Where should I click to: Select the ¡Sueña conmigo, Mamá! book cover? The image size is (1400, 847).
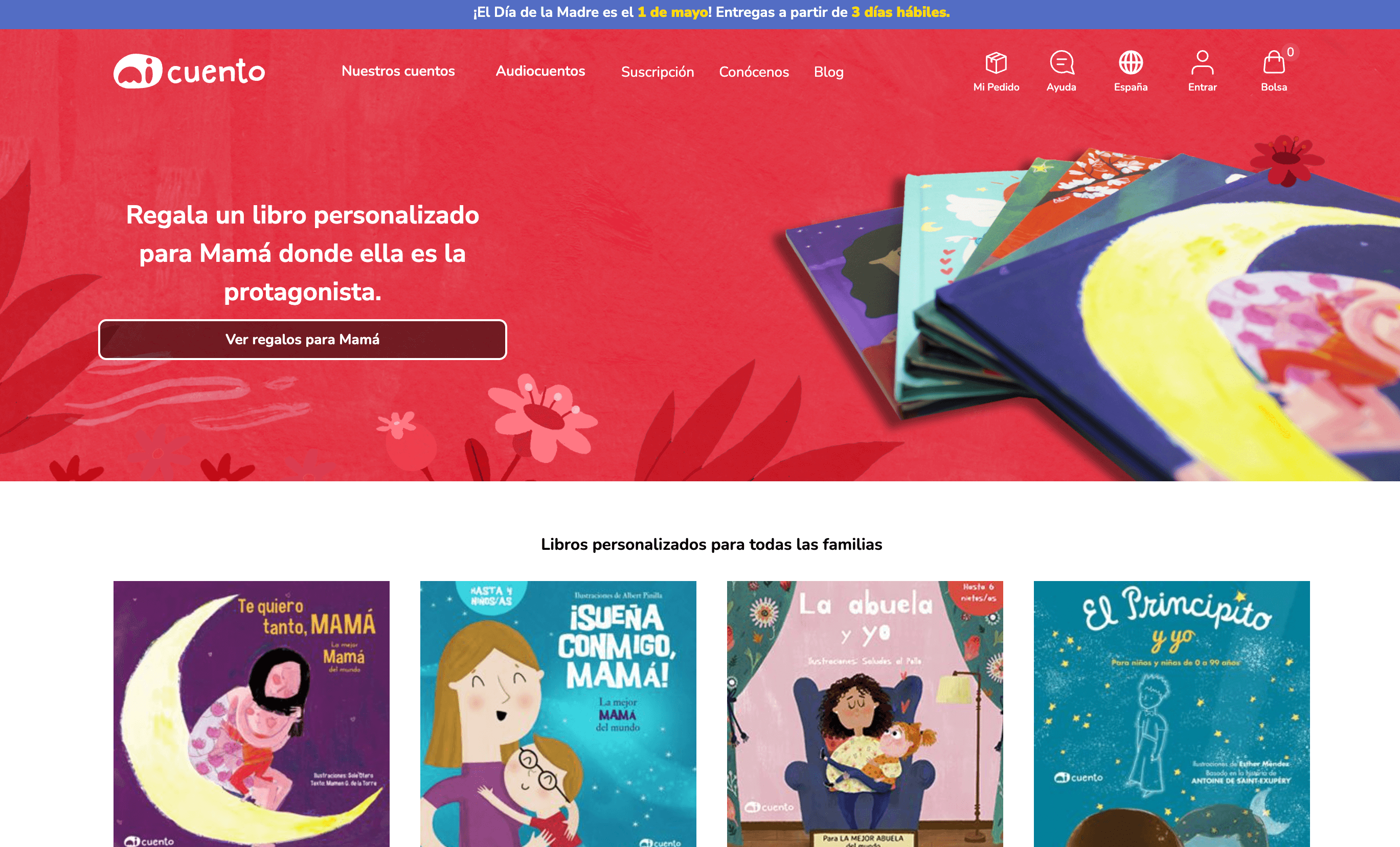[x=558, y=714]
